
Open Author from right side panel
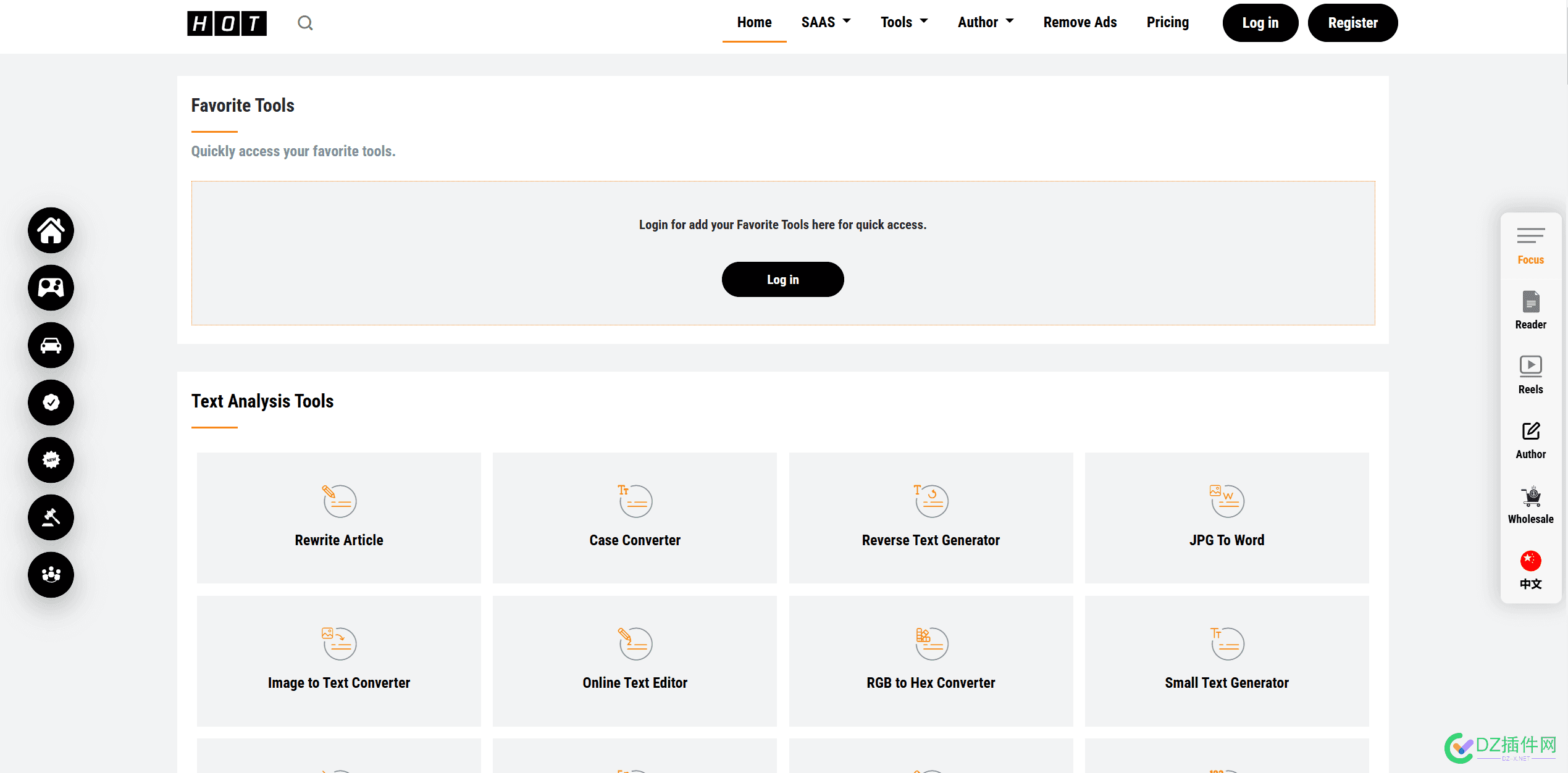pos(1530,440)
